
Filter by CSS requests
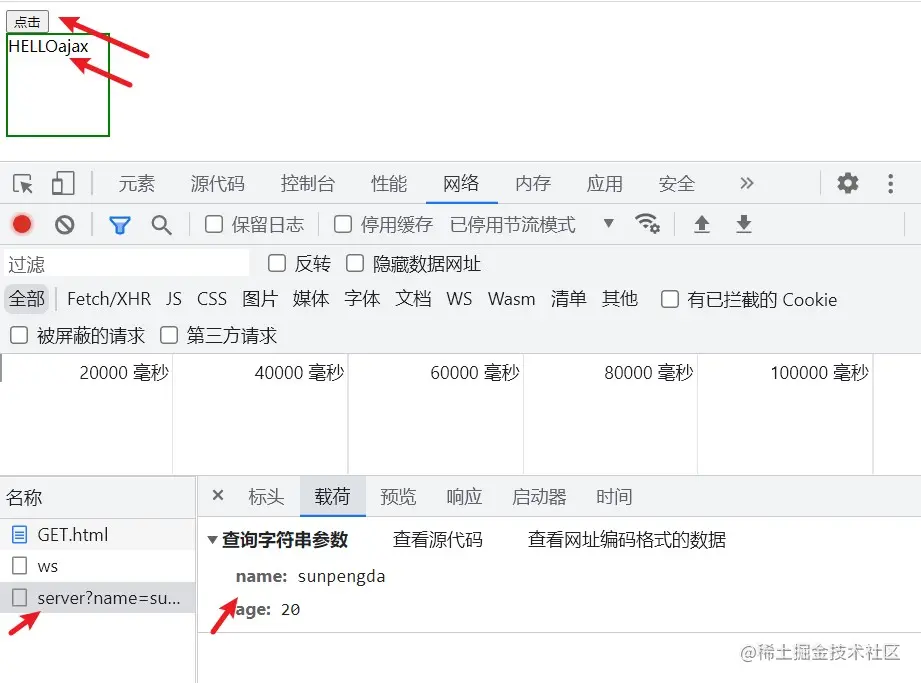click(x=211, y=299)
